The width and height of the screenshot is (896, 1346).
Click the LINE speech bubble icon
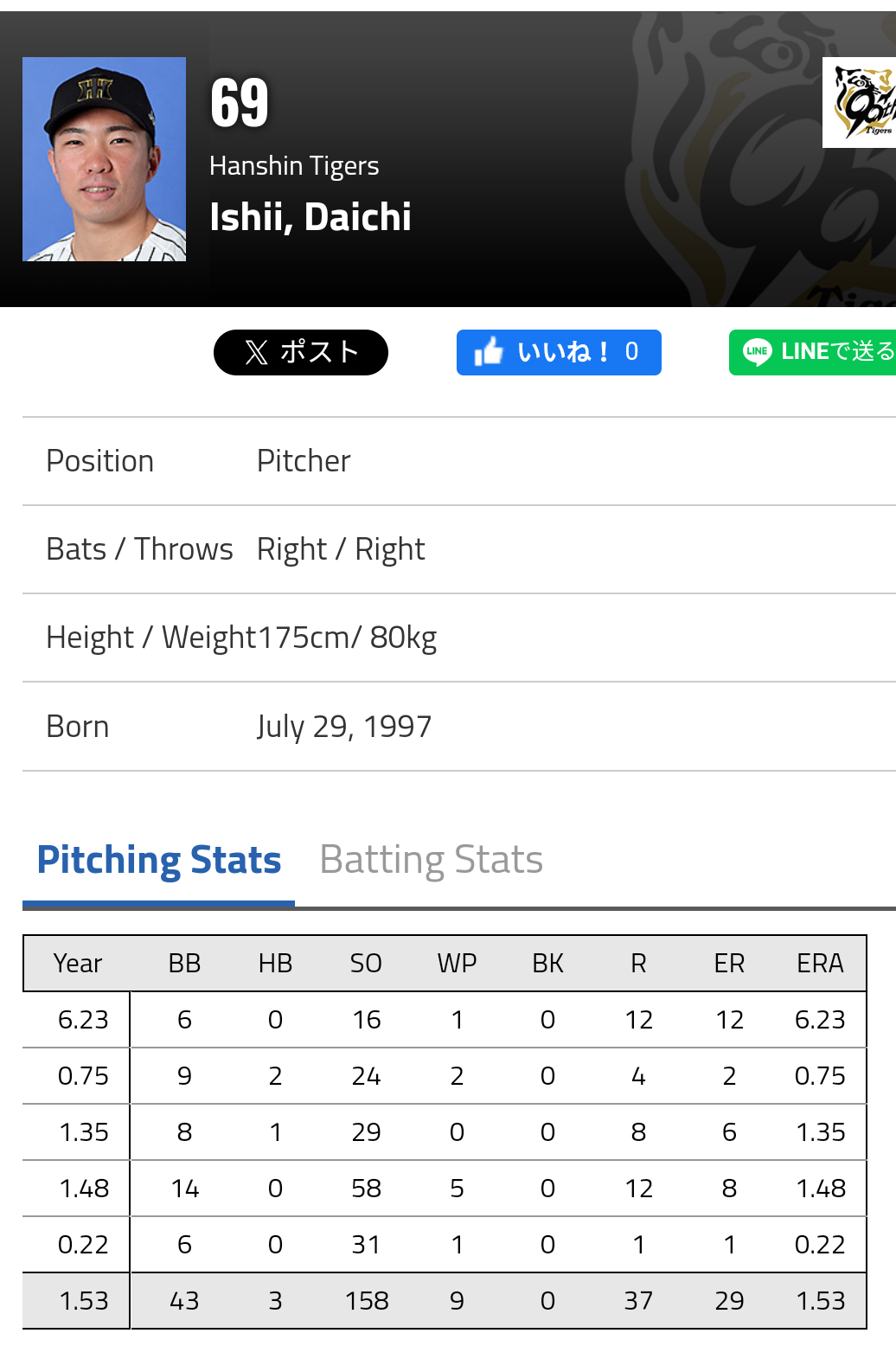point(758,352)
